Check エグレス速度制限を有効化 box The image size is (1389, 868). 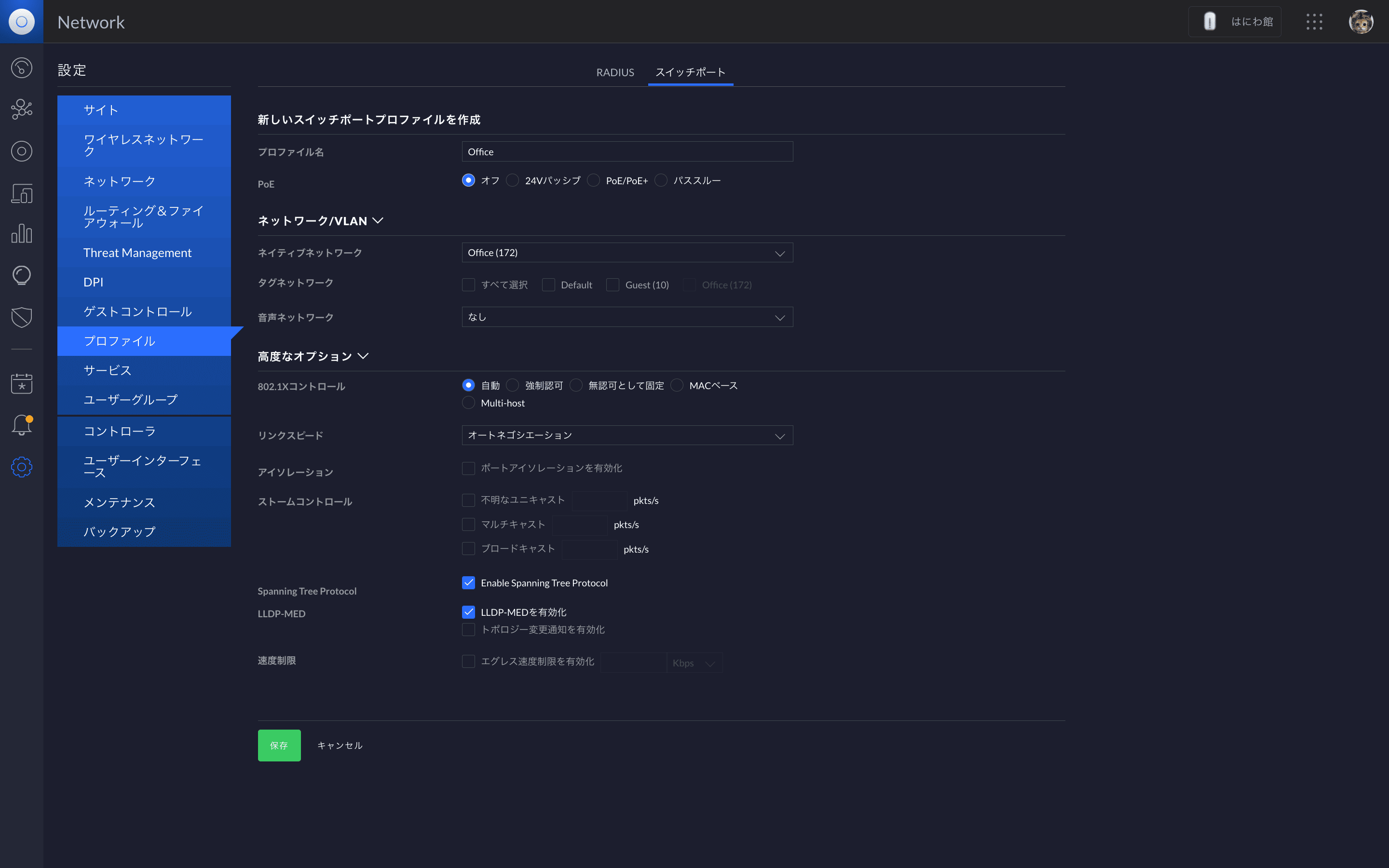click(x=468, y=661)
